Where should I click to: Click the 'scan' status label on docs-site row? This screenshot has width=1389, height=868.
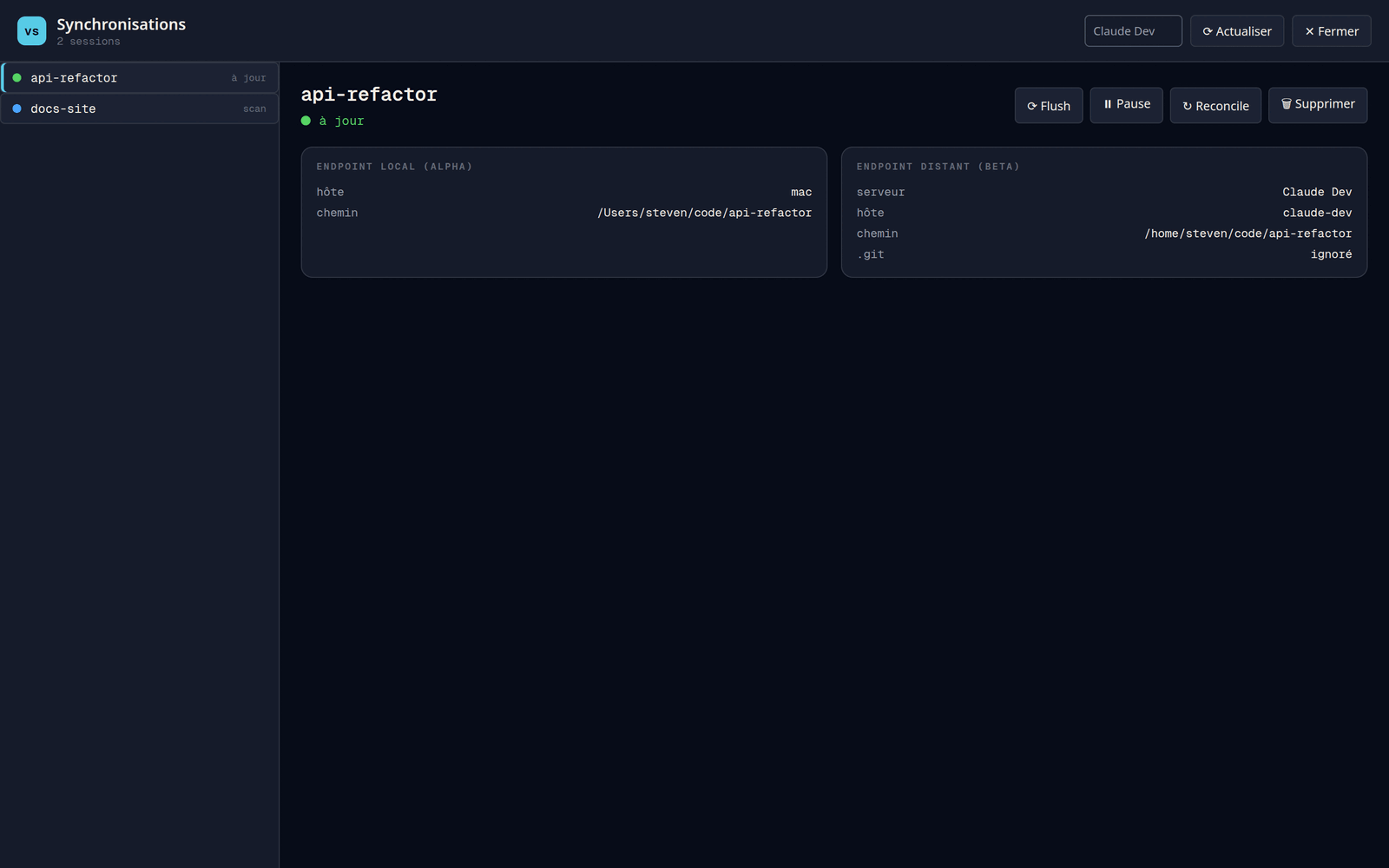[x=254, y=108]
